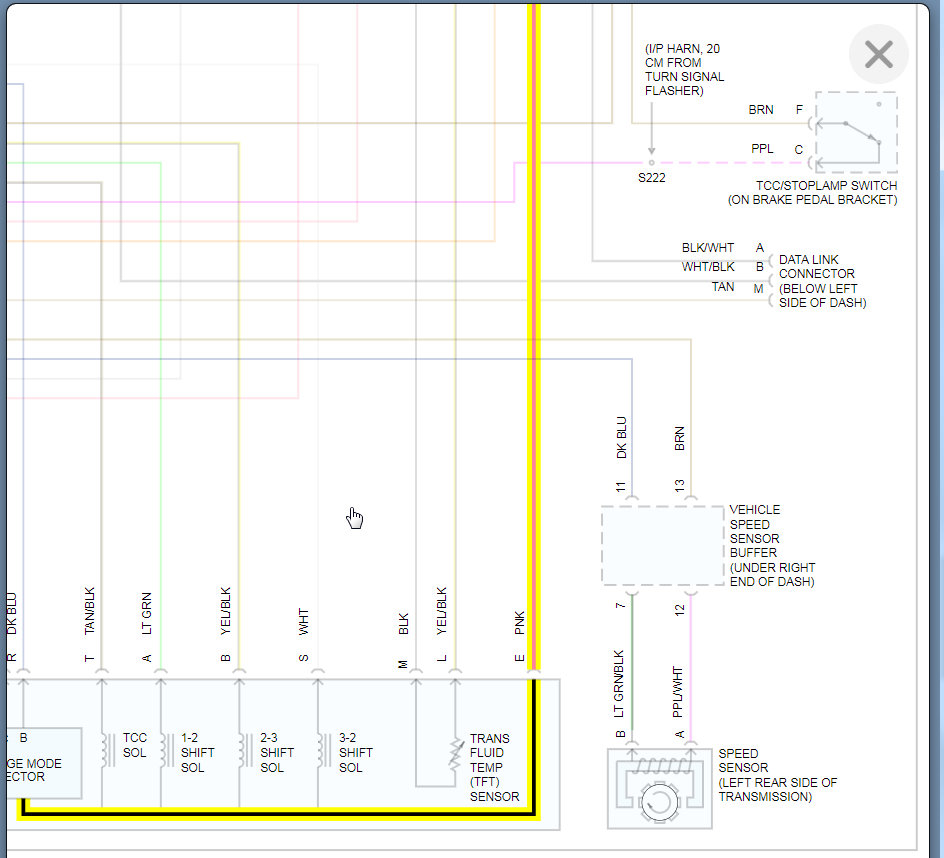The width and height of the screenshot is (944, 858).
Task: Click the LT GRN wire label at pin A
Action: pyautogui.click(x=146, y=614)
